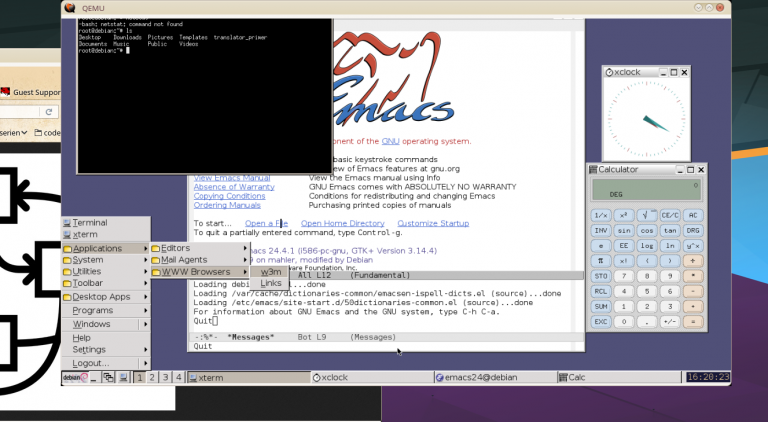Image resolution: width=768 pixels, height=422 pixels.
Task: Switch to workspace 1 in the pager
Action: click(140, 377)
